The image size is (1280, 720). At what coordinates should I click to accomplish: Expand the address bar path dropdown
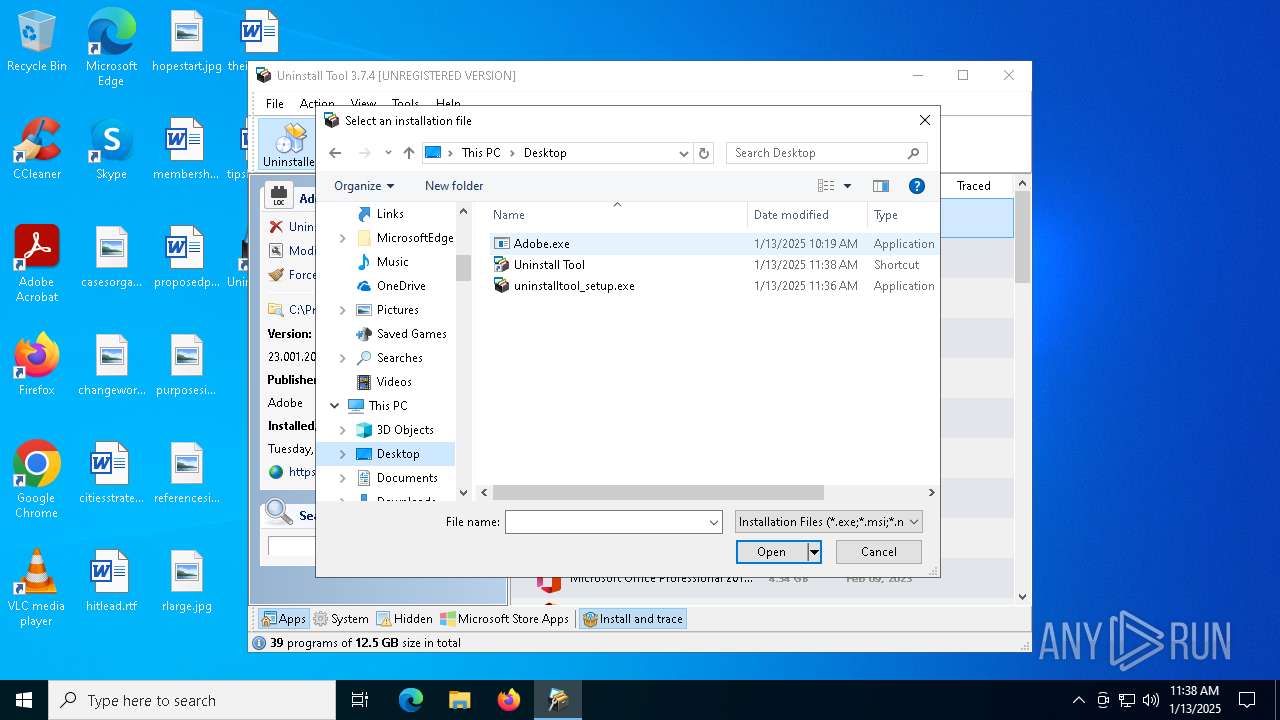point(684,153)
